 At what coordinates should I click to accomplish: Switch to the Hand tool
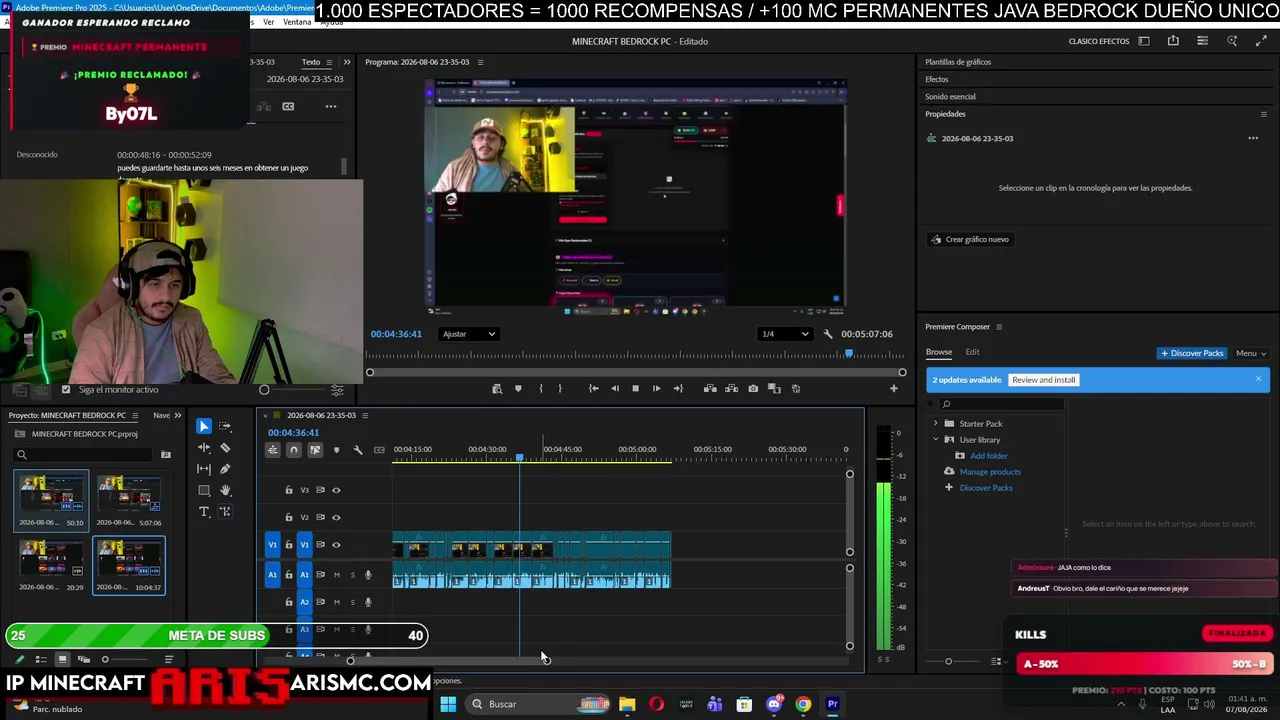tap(225, 490)
